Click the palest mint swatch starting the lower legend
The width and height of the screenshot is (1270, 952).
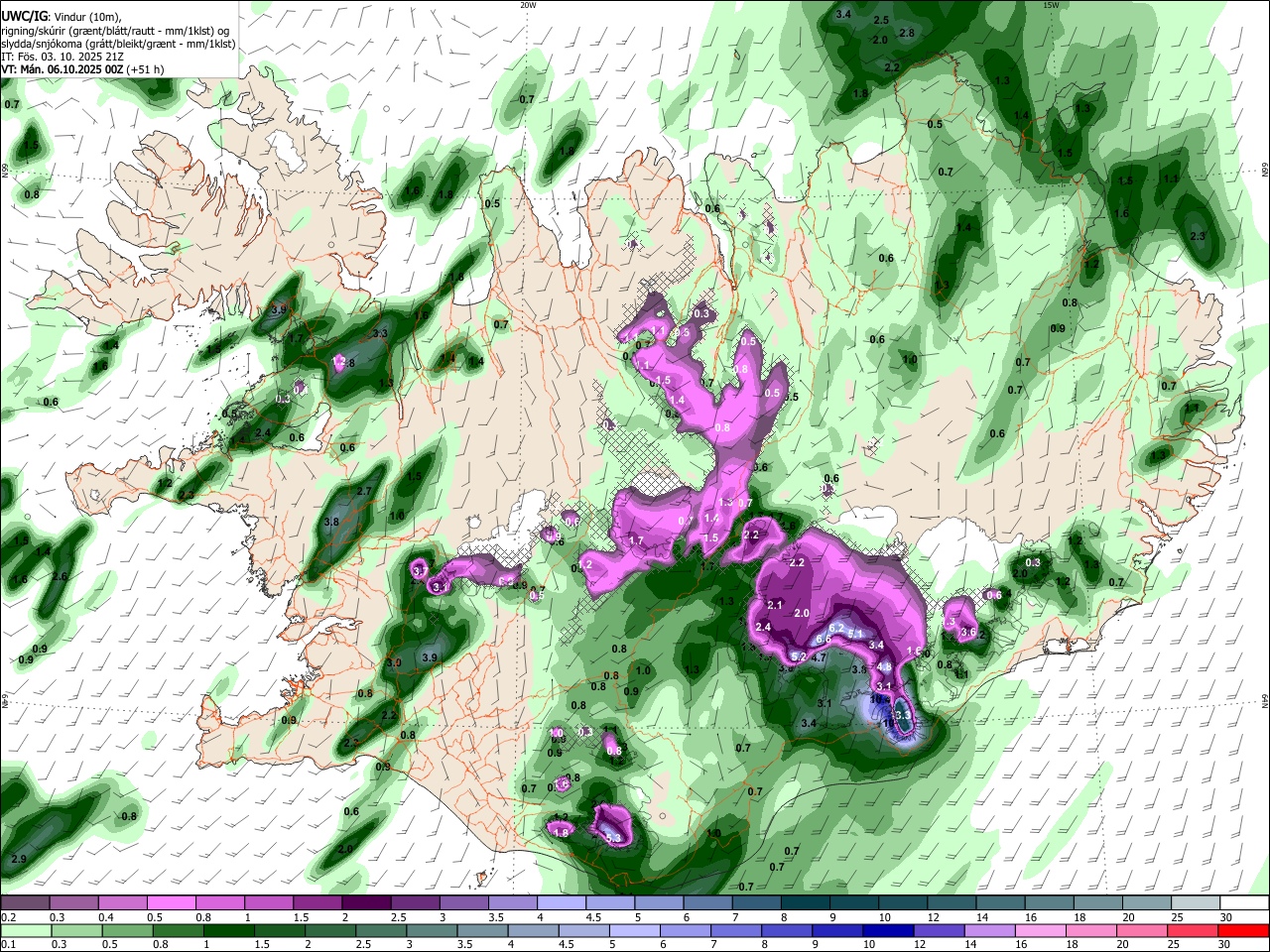[25, 930]
